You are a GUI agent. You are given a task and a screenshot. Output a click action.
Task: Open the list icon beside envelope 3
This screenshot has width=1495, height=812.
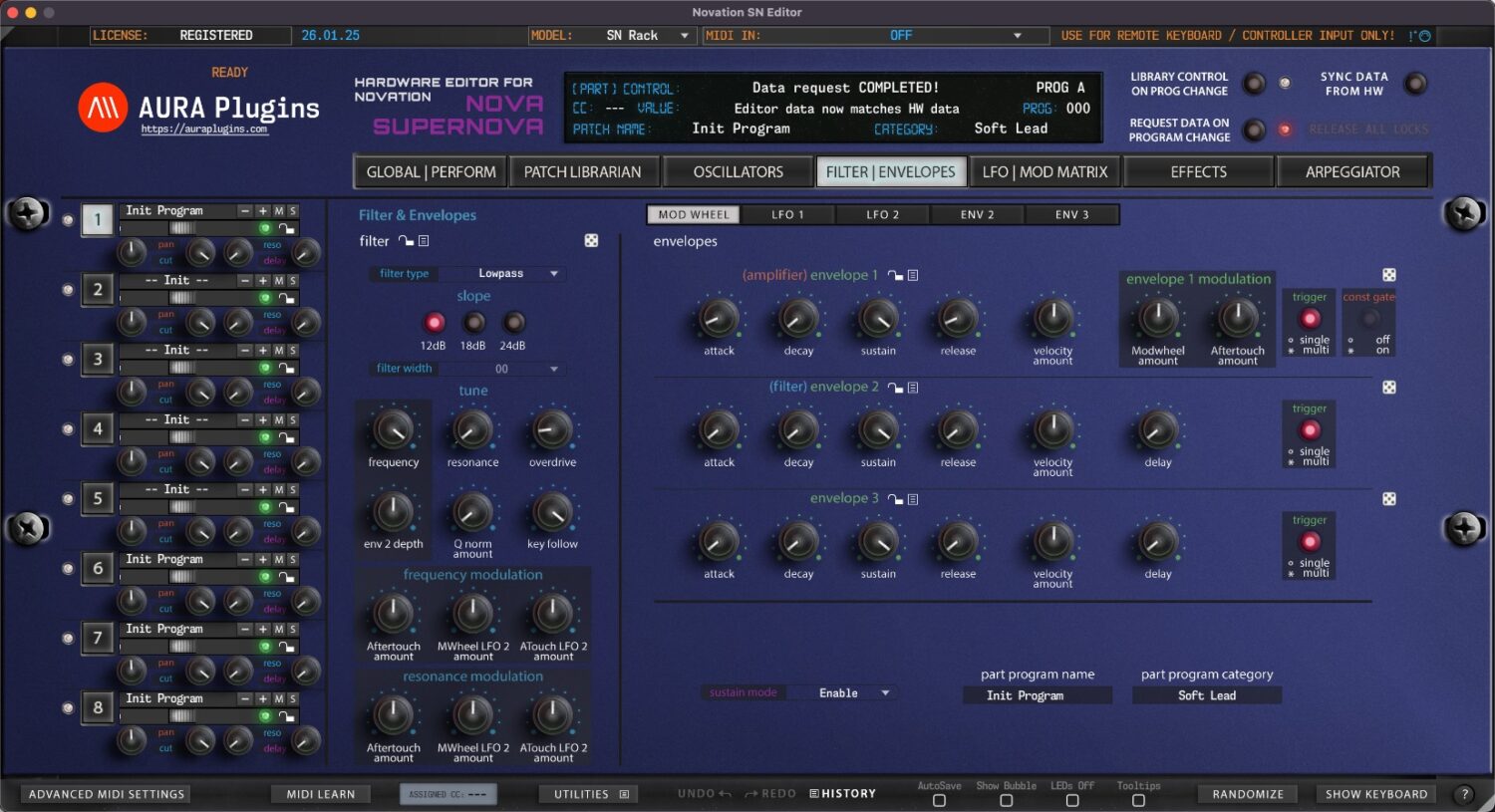[914, 498]
